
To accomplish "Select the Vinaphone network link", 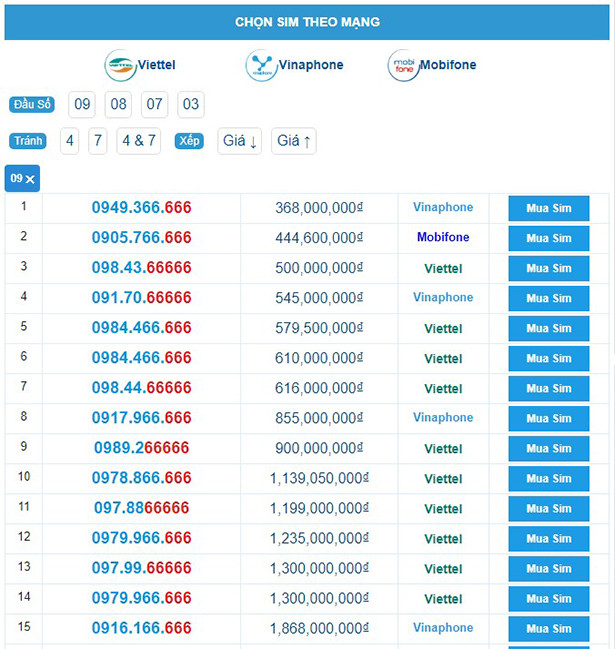I will pos(311,65).
